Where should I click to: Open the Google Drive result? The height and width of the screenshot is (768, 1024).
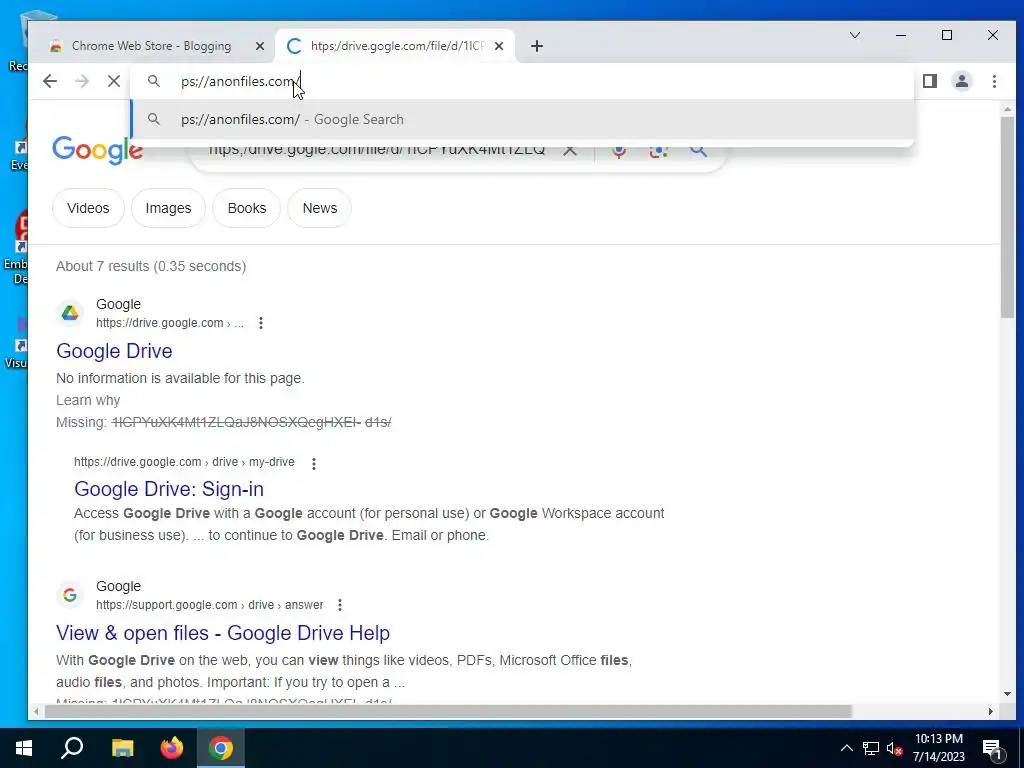(x=114, y=351)
